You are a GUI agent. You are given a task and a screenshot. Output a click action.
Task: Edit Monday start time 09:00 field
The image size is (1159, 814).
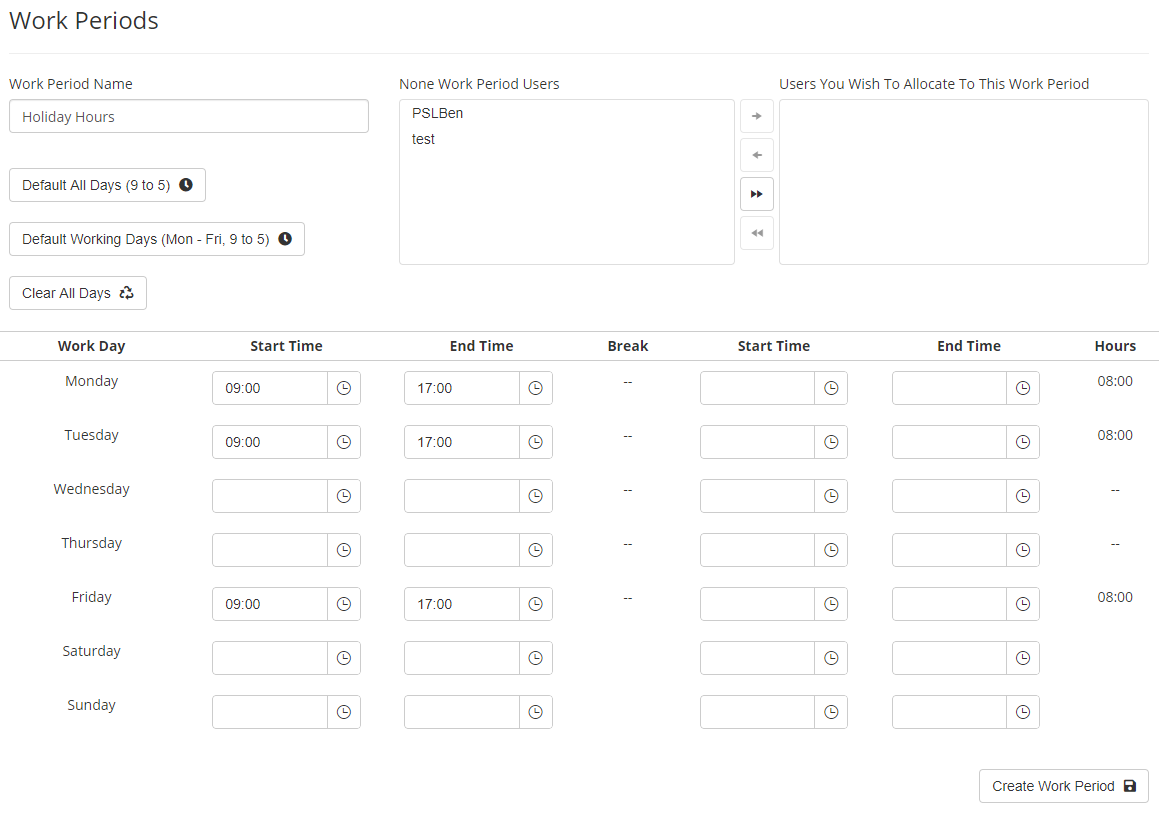pos(270,388)
